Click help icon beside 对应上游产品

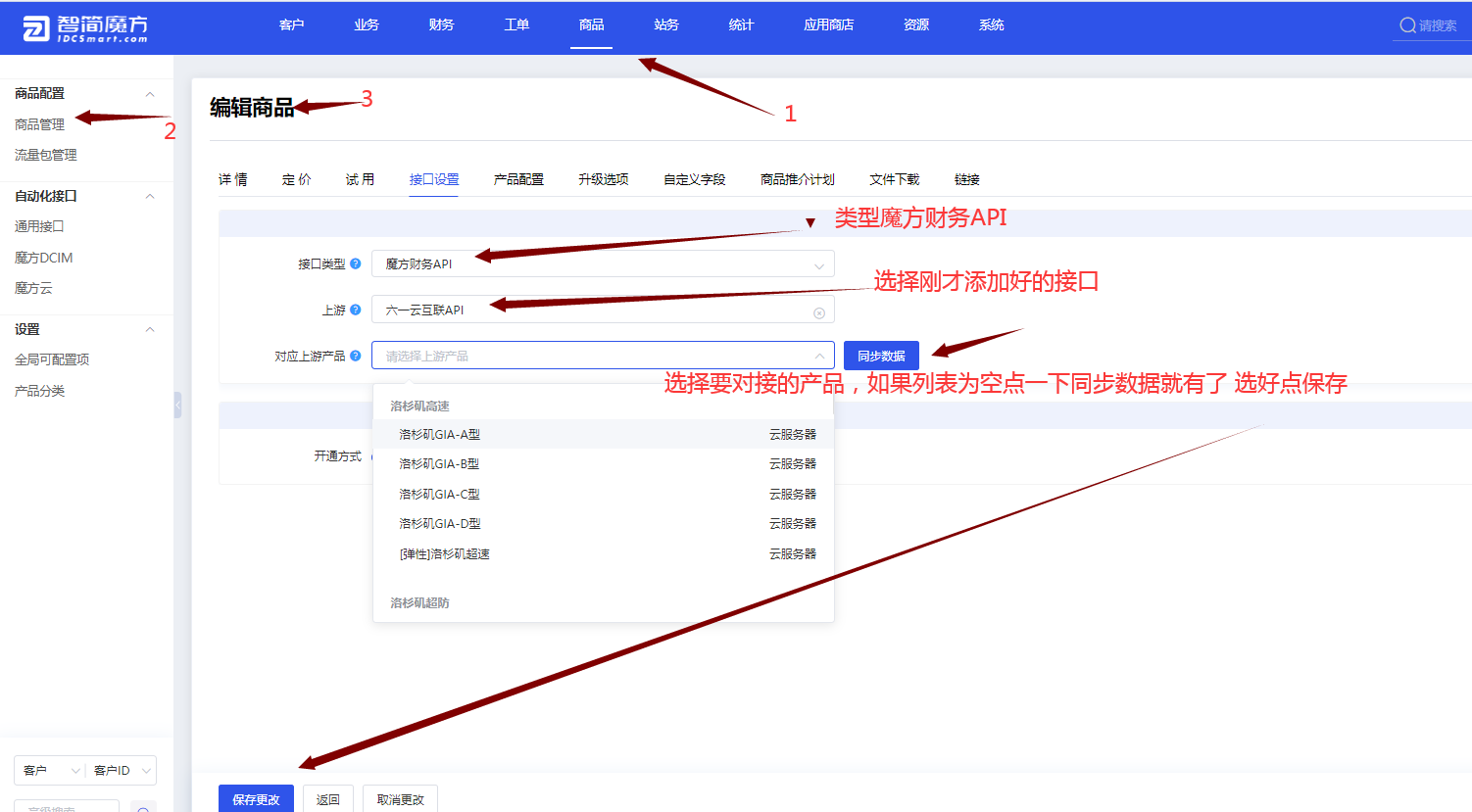[x=356, y=356]
